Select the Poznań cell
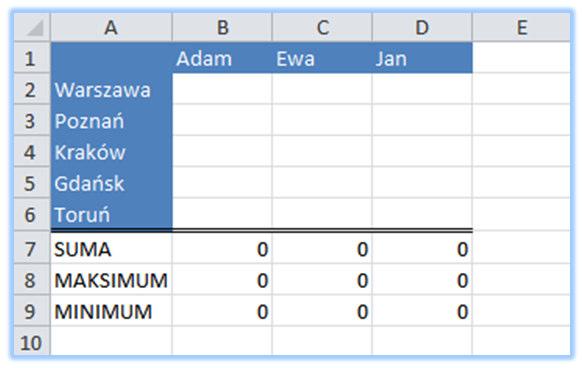The height and width of the screenshot is (368, 582). point(111,120)
